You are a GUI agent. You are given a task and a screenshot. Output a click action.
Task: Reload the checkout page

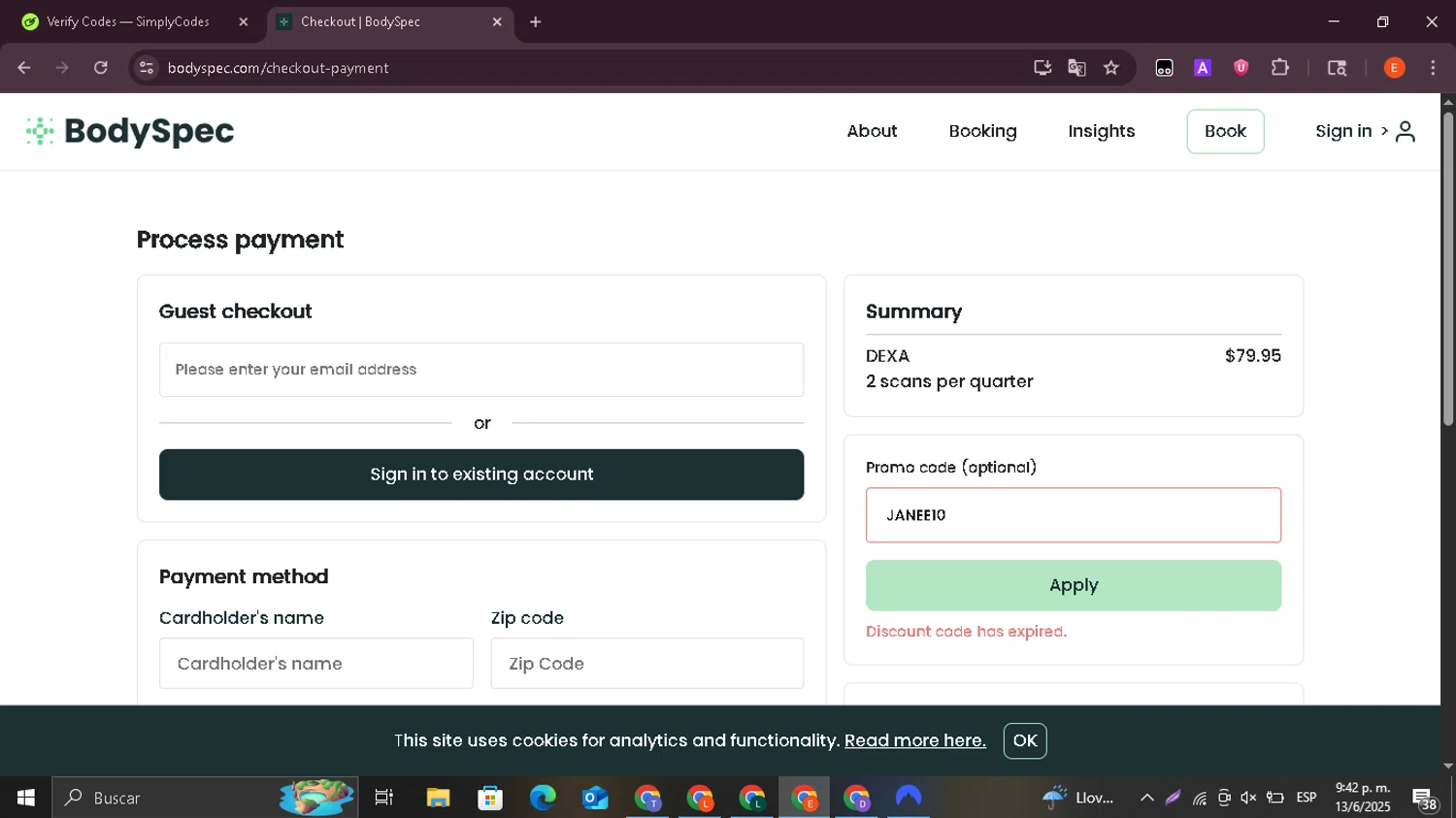coord(101,68)
